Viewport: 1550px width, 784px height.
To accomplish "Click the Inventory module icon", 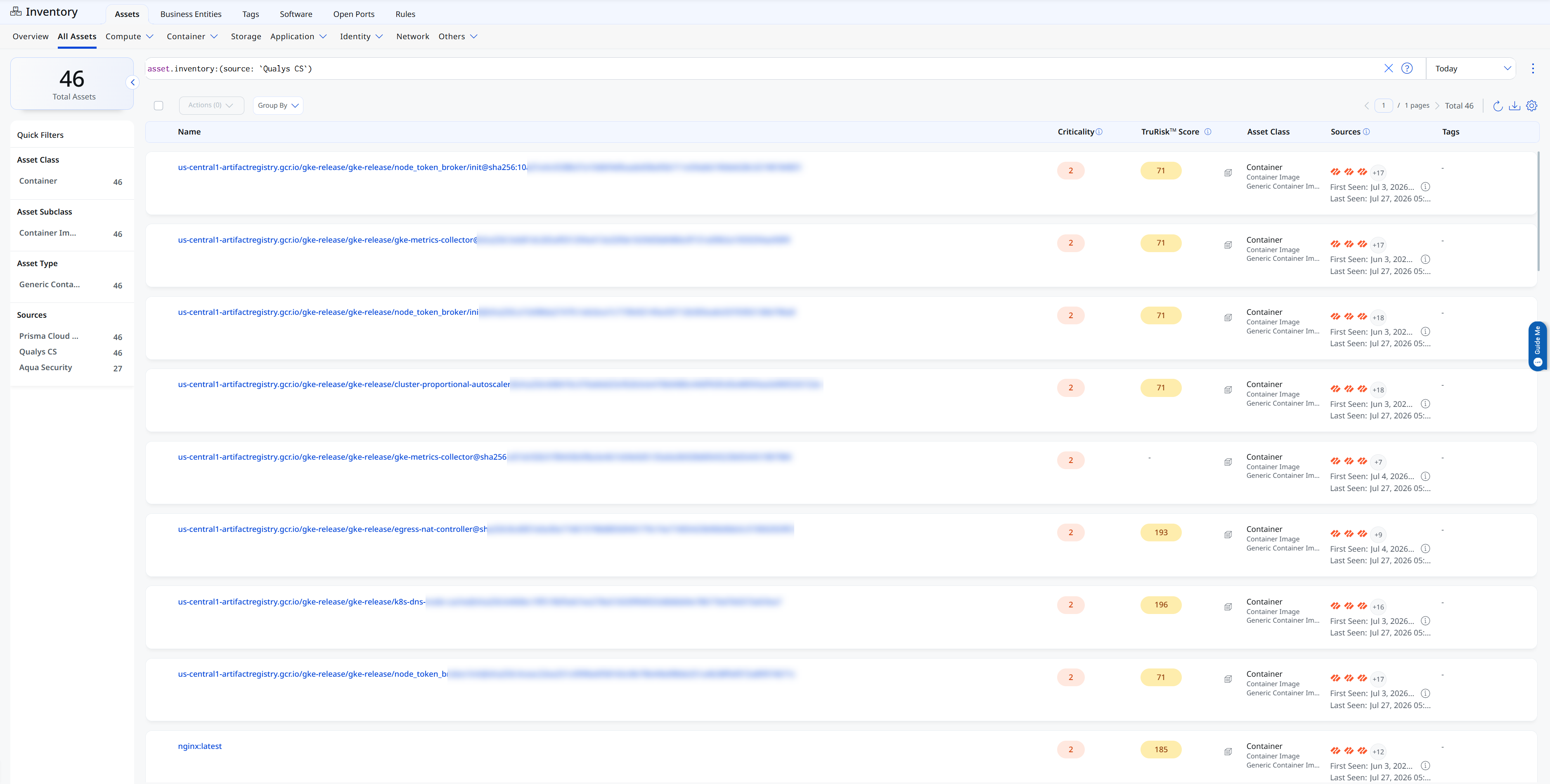I will coord(16,12).
